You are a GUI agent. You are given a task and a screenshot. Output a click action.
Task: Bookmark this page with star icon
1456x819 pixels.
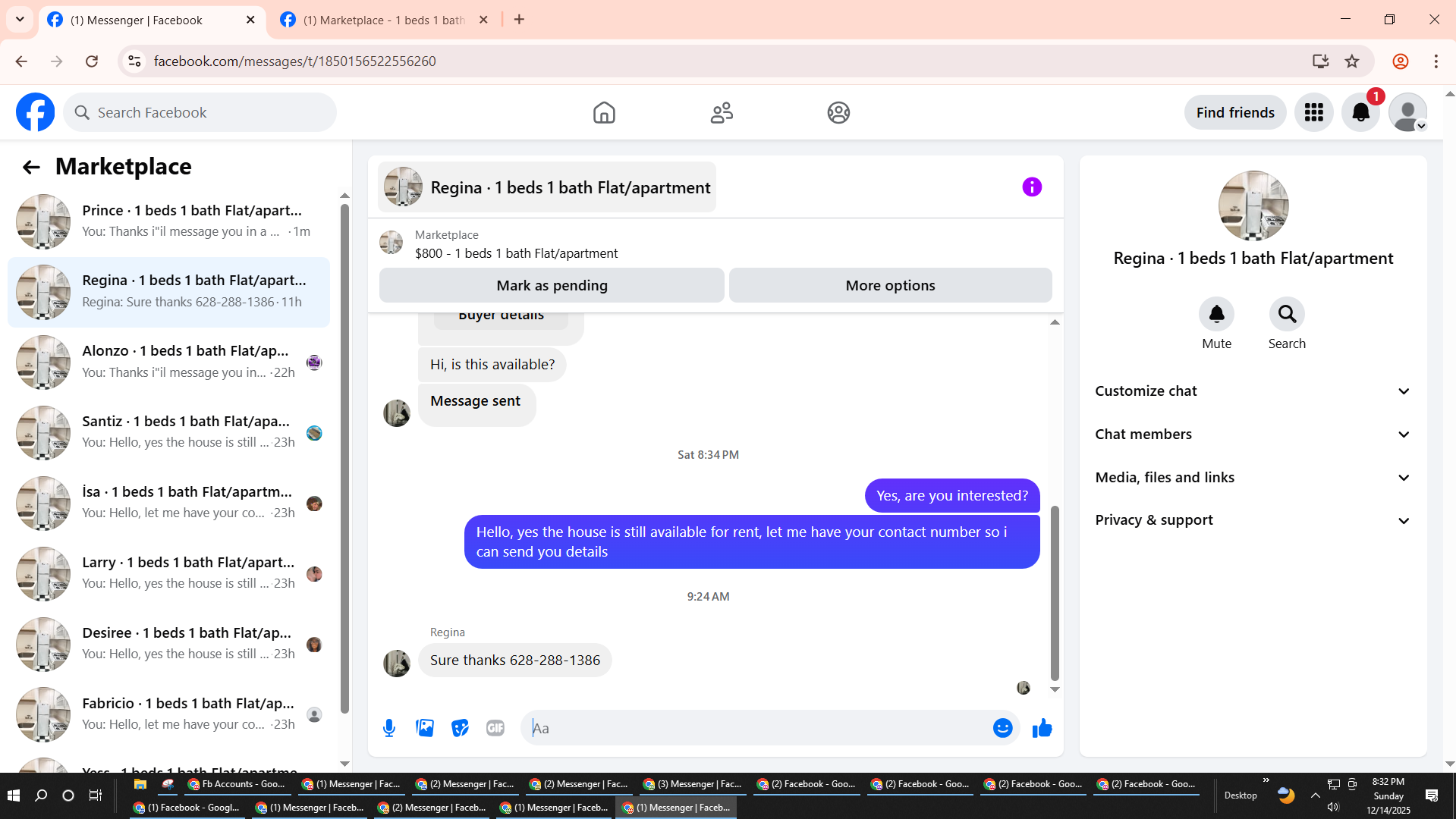(1352, 61)
